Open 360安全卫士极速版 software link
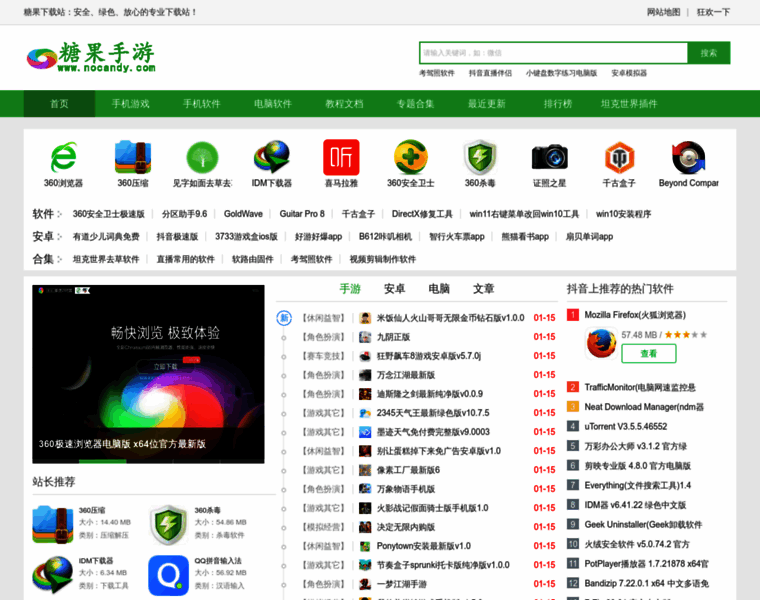760x600 pixels. 109,214
